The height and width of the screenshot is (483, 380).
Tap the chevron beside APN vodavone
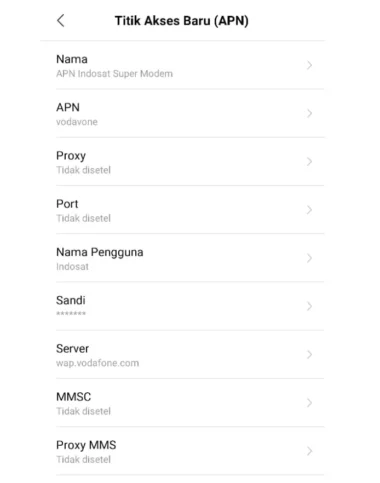point(309,113)
